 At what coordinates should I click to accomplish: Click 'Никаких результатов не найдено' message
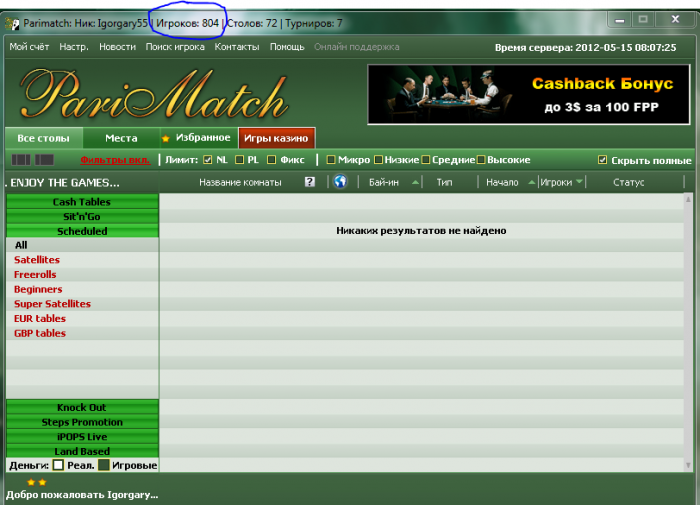[421, 231]
